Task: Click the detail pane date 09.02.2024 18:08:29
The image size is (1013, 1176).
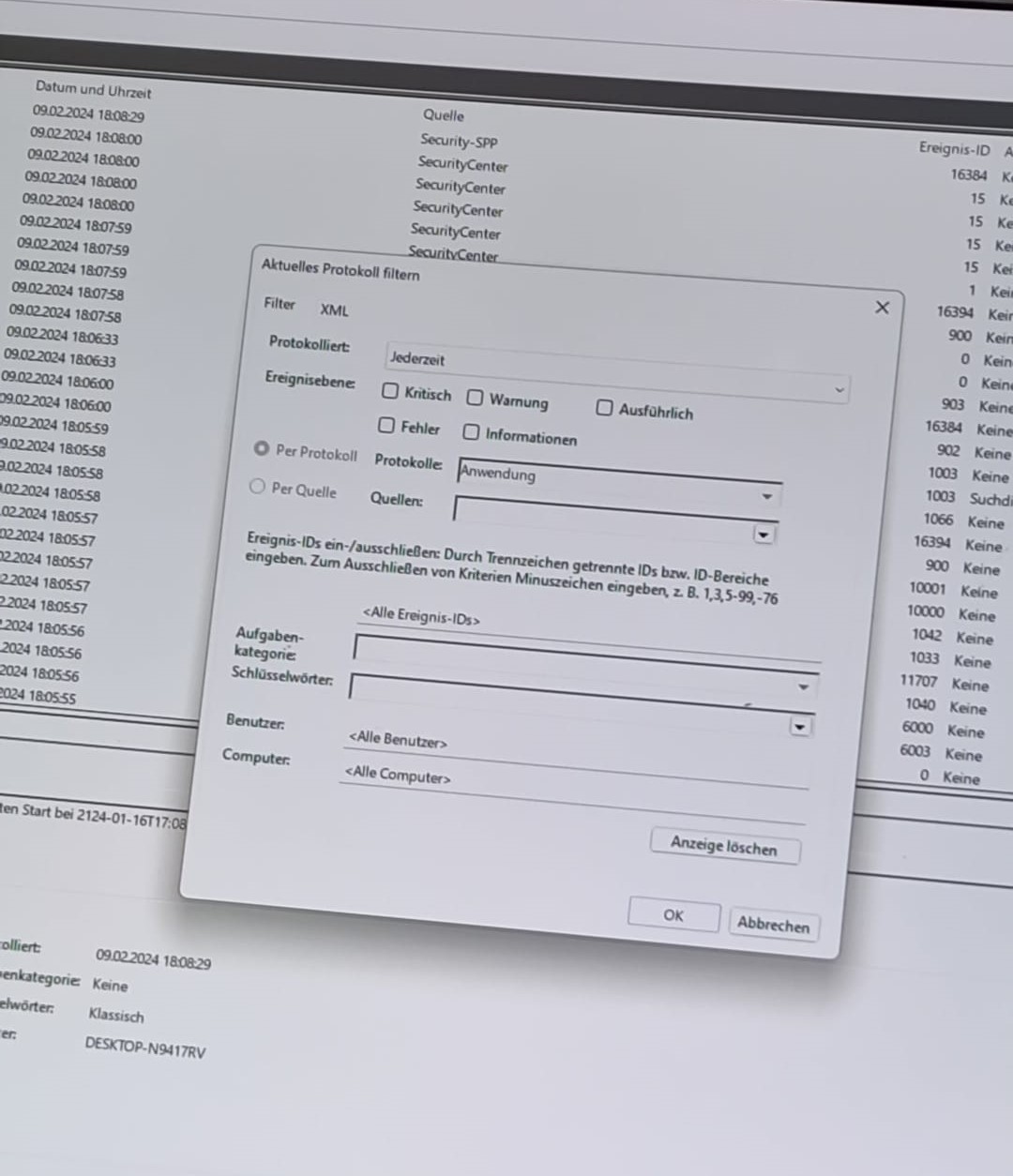Action: [x=153, y=958]
